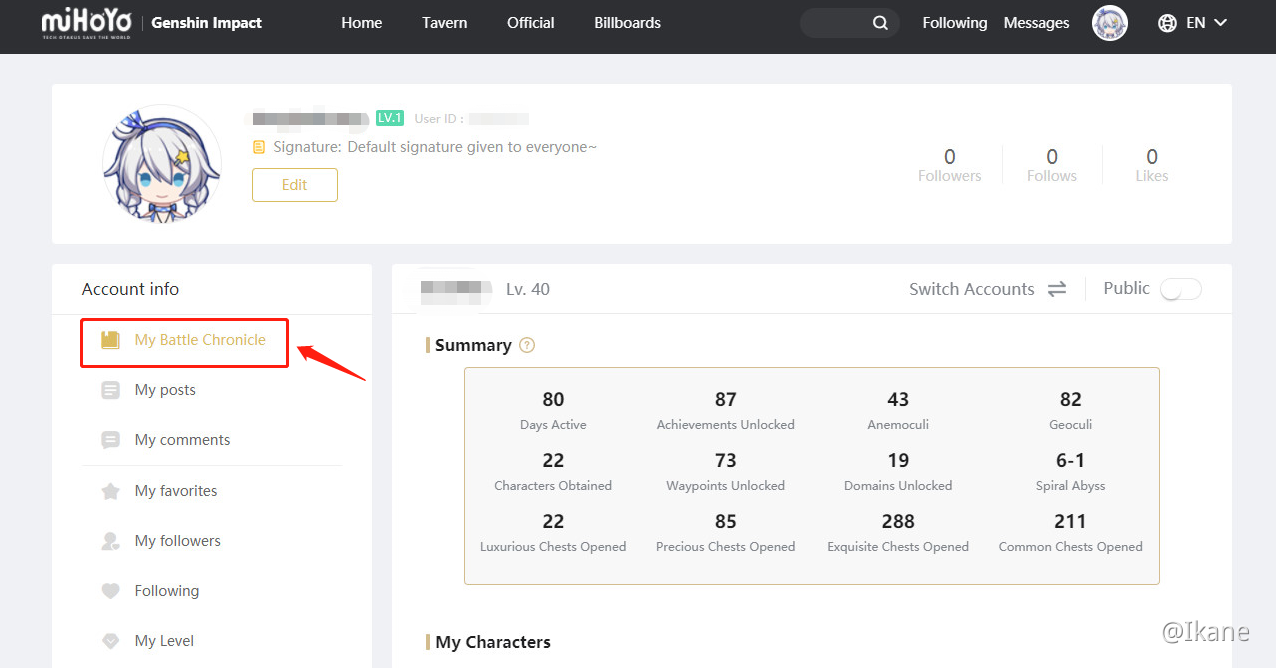This screenshot has width=1276, height=670.
Task: Open My posts in sidebar
Action: [x=165, y=390]
